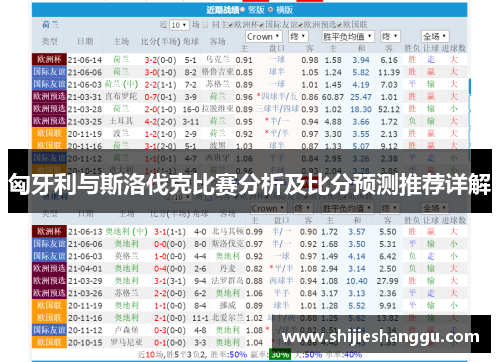Open the 挪威 team link
This screenshot has height=362, width=500.
click(x=228, y=305)
